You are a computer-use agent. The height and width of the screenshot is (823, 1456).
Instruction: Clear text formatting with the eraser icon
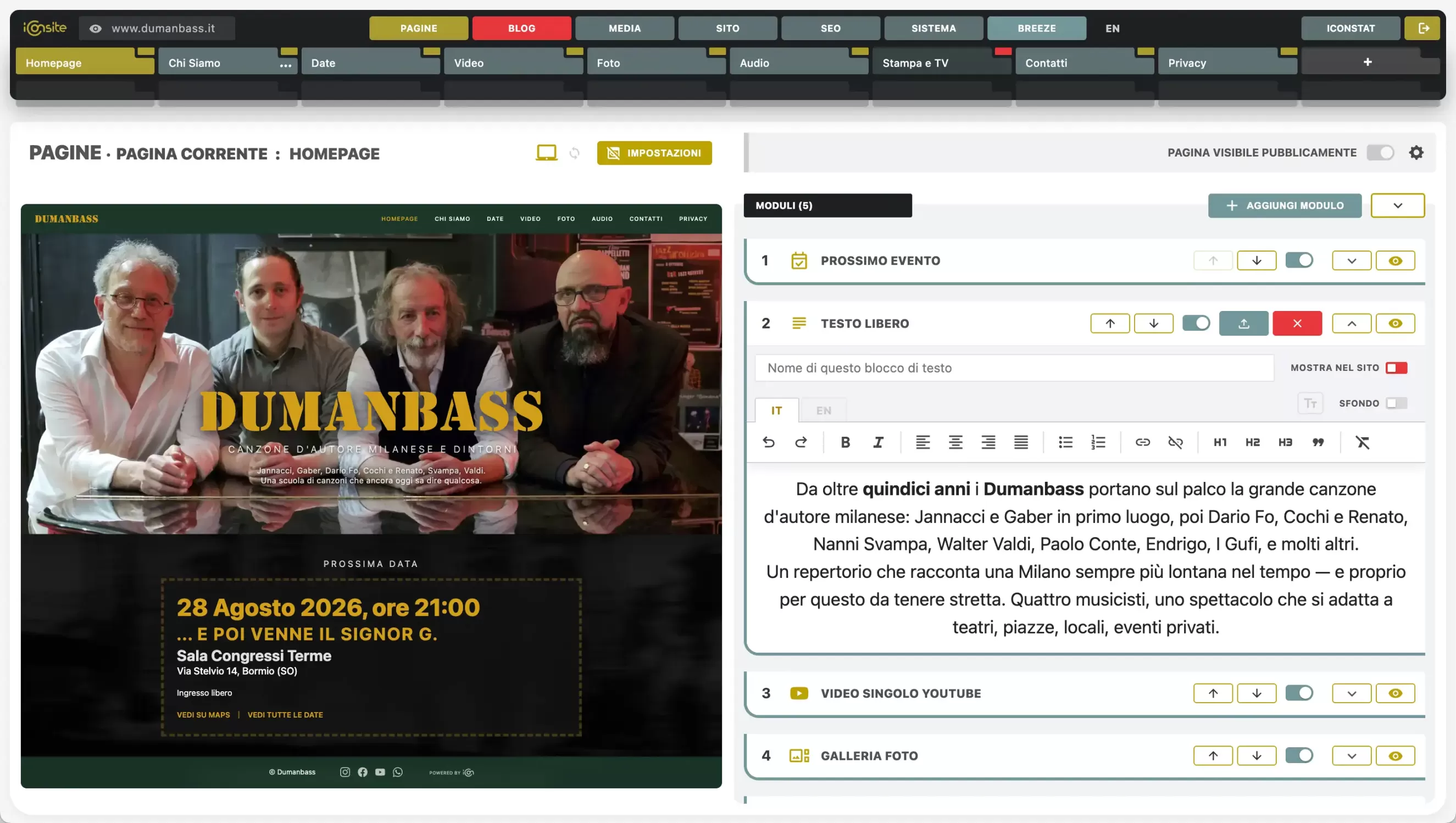click(1362, 442)
